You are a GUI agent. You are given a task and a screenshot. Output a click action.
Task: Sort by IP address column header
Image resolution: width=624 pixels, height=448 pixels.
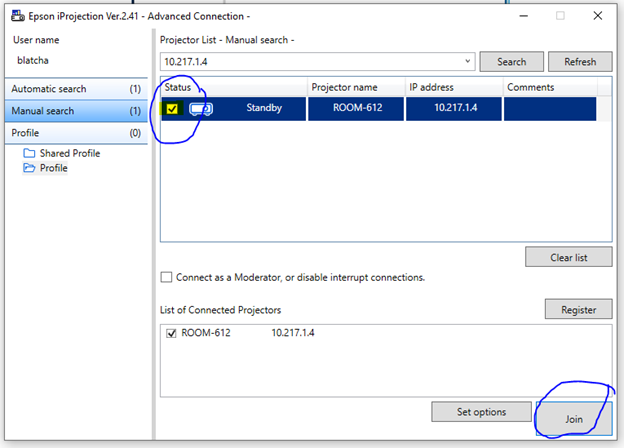click(x=454, y=87)
